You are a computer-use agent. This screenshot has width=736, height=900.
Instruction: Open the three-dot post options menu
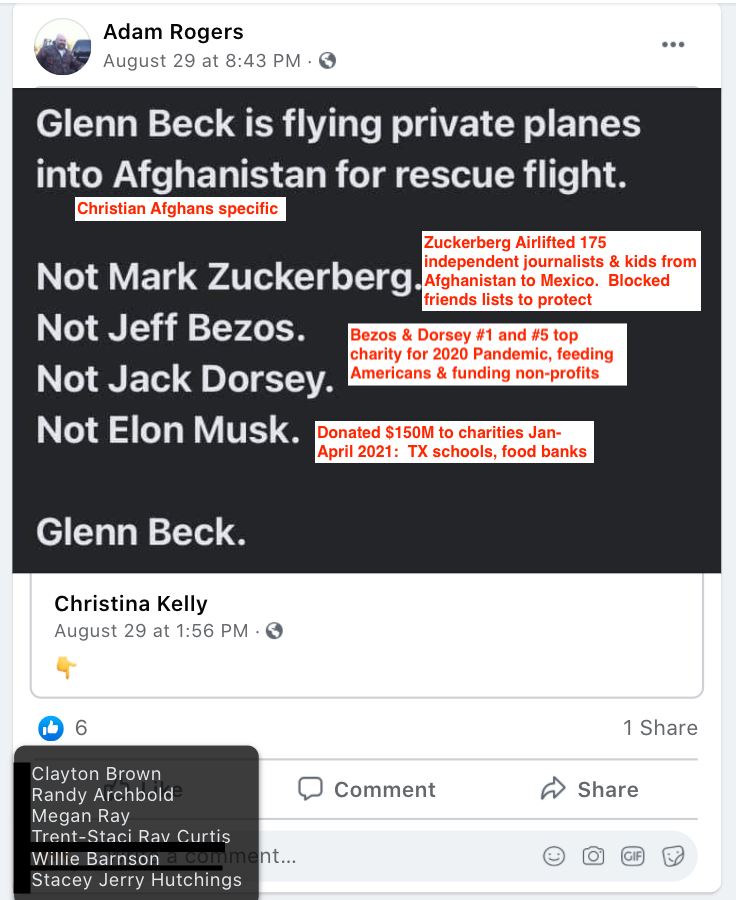(673, 45)
